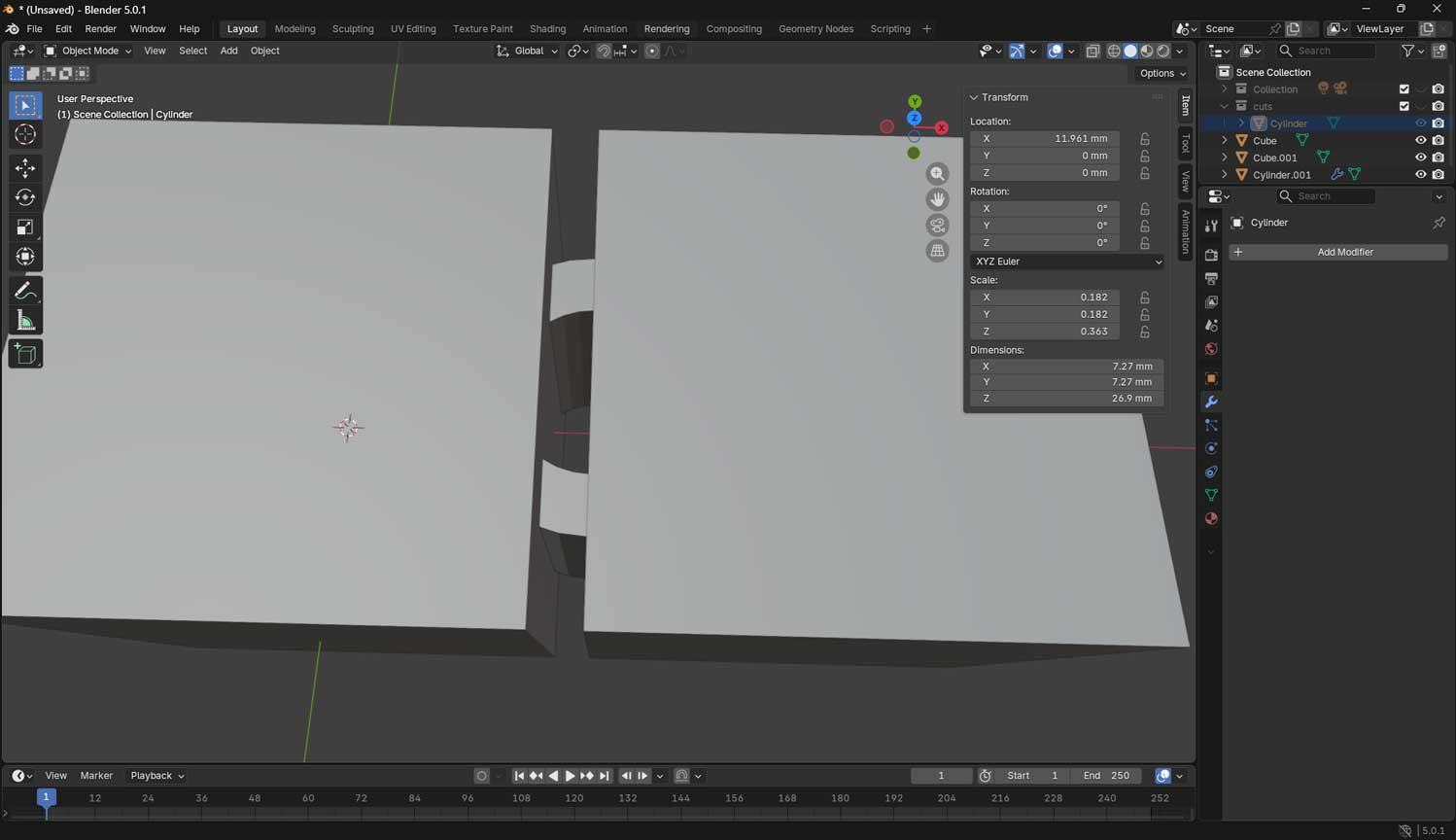Click the End frame field
This screenshot has height=840, width=1456.
pyautogui.click(x=1107, y=776)
